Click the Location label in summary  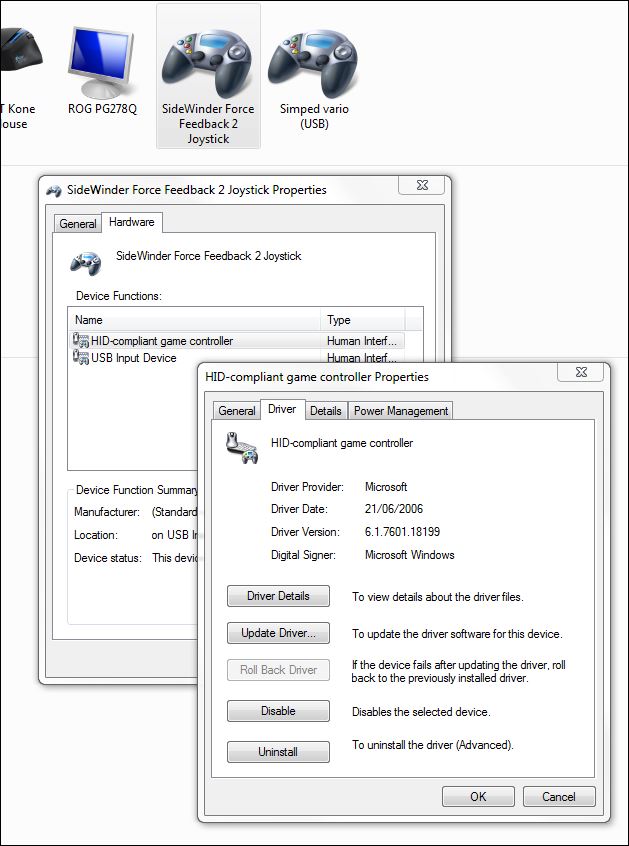pyautogui.click(x=95, y=535)
